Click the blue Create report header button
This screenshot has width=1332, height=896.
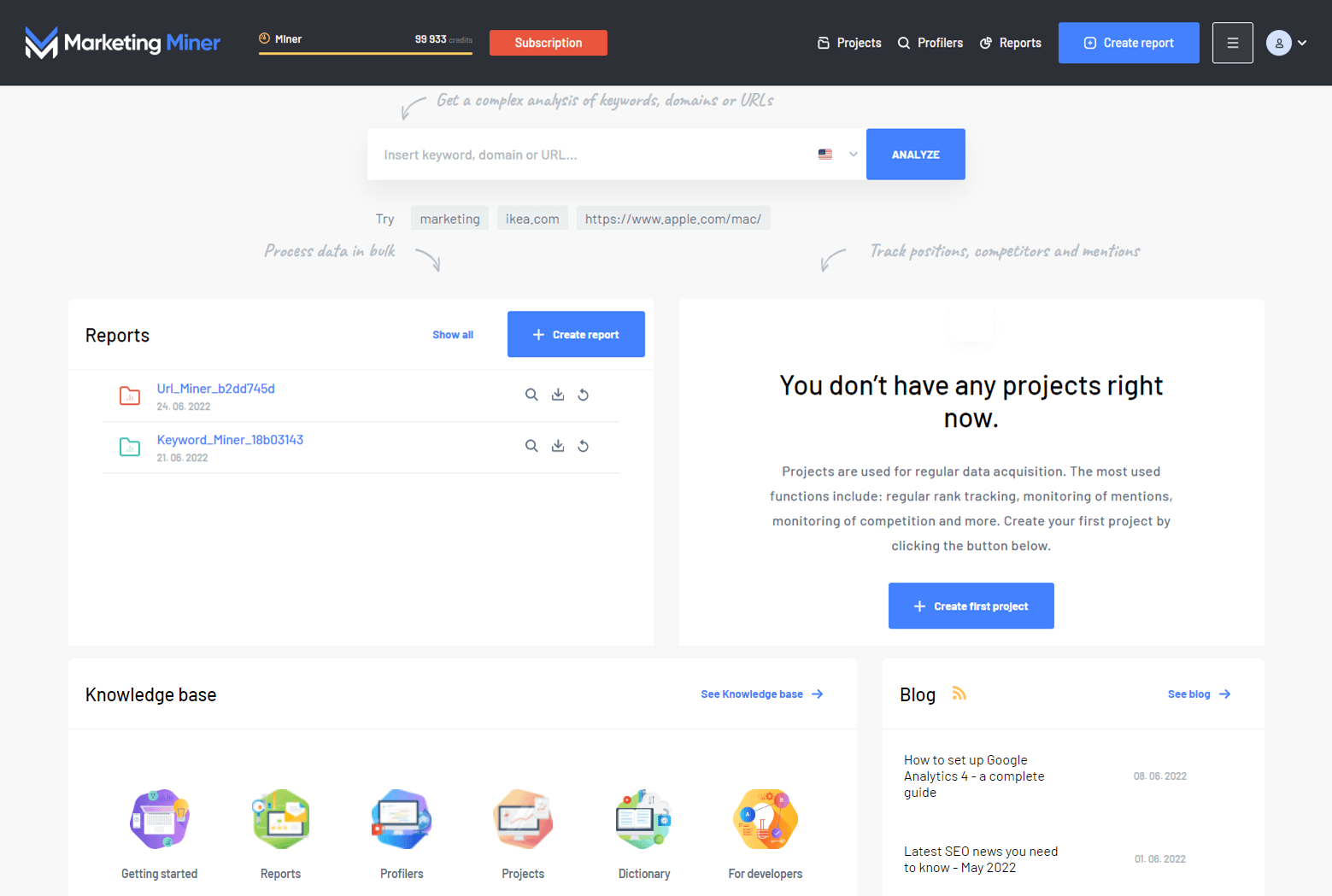pyautogui.click(x=1129, y=43)
